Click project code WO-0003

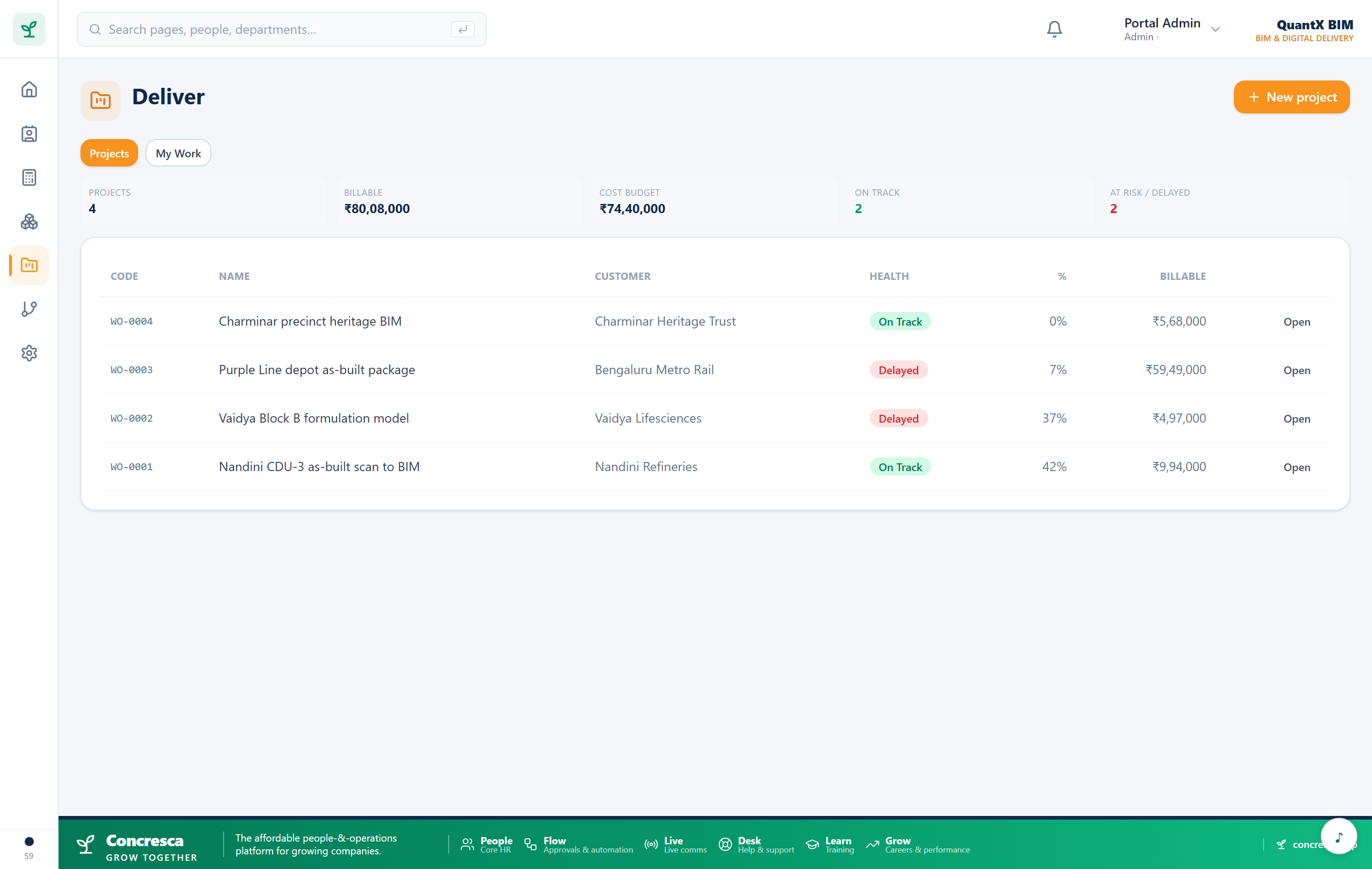[132, 370]
